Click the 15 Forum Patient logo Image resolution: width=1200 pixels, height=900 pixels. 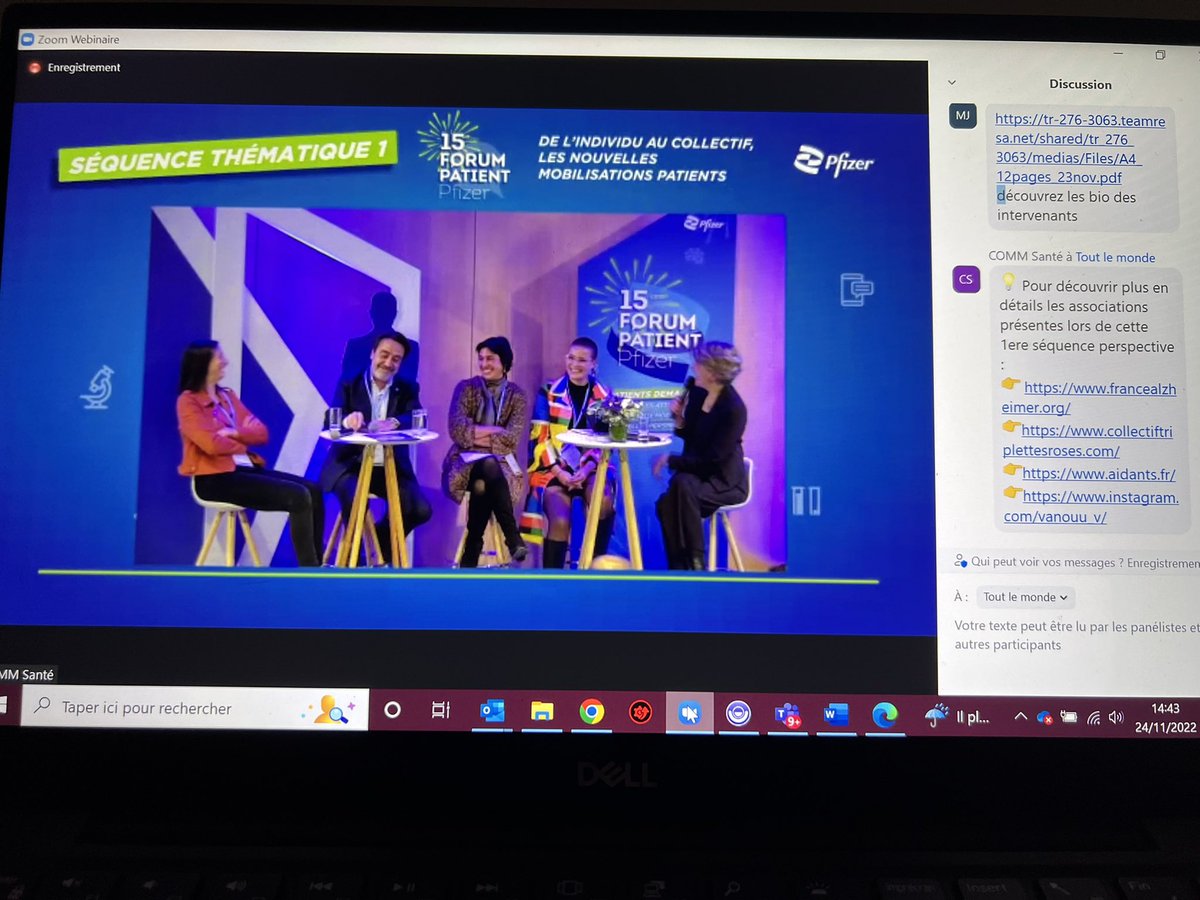point(466,154)
